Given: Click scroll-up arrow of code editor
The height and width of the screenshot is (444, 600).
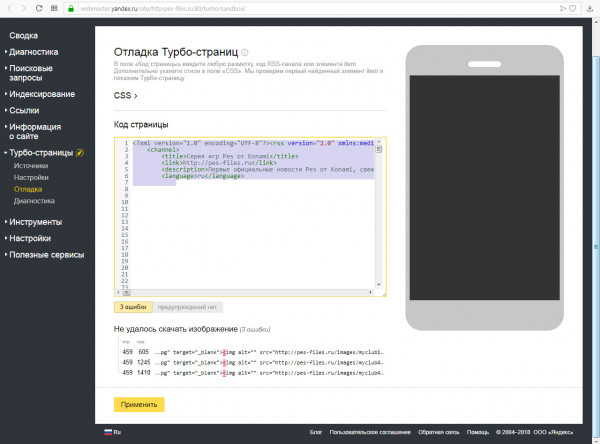Looking at the screenshot, I should pos(379,142).
